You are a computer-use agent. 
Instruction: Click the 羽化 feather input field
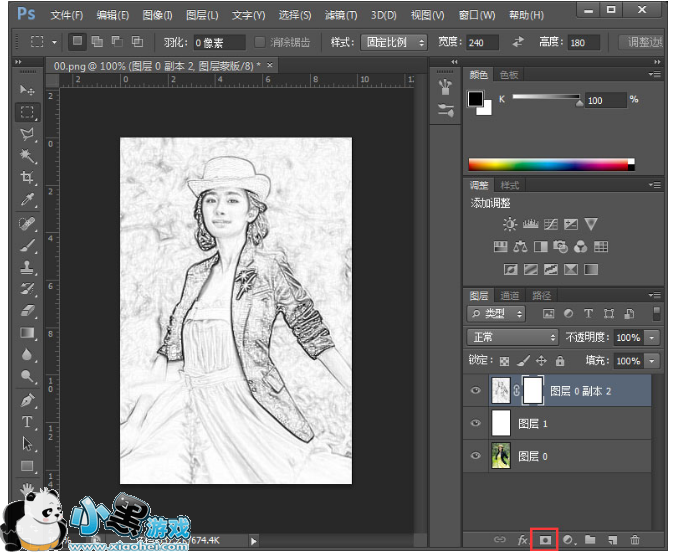coord(219,43)
